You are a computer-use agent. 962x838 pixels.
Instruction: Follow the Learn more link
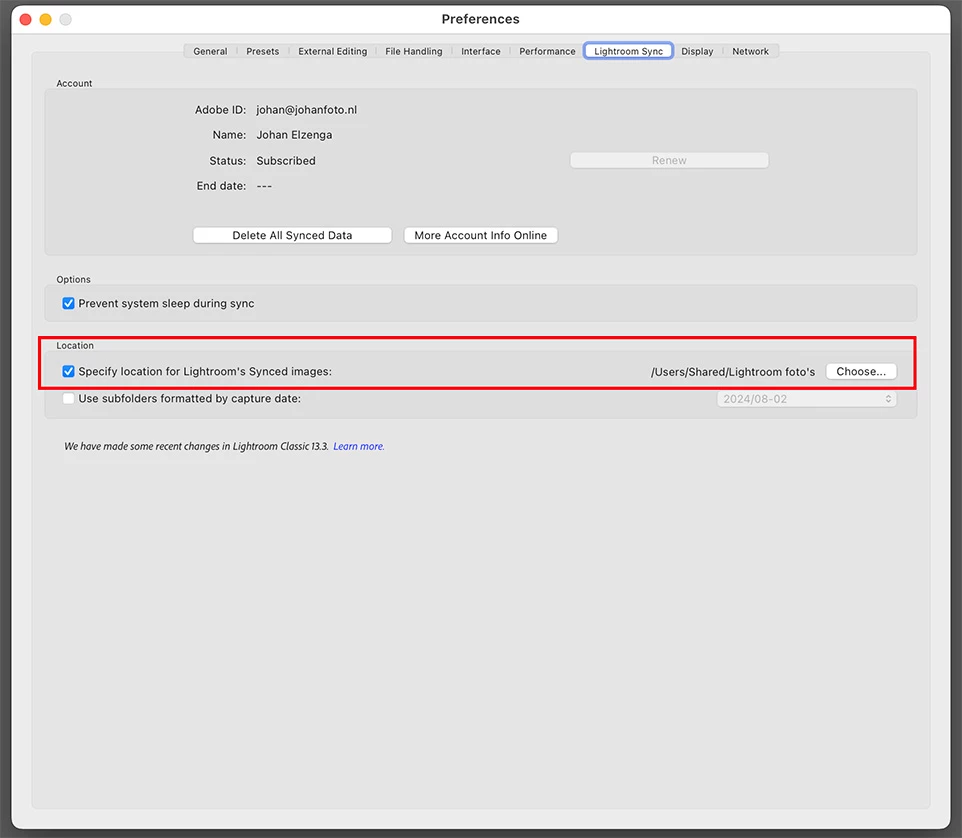pos(358,447)
